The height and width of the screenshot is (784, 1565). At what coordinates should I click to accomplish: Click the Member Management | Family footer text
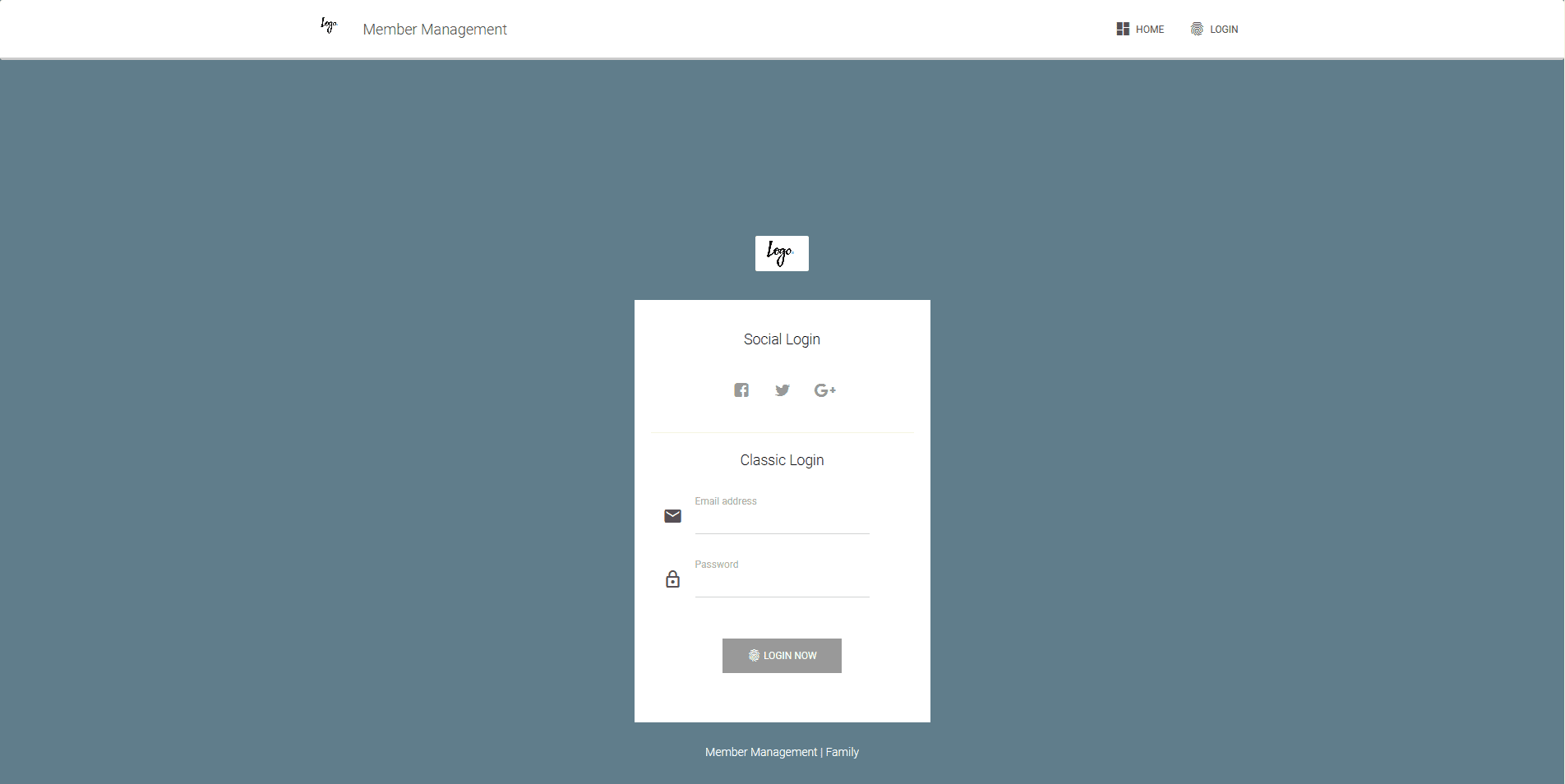782,752
